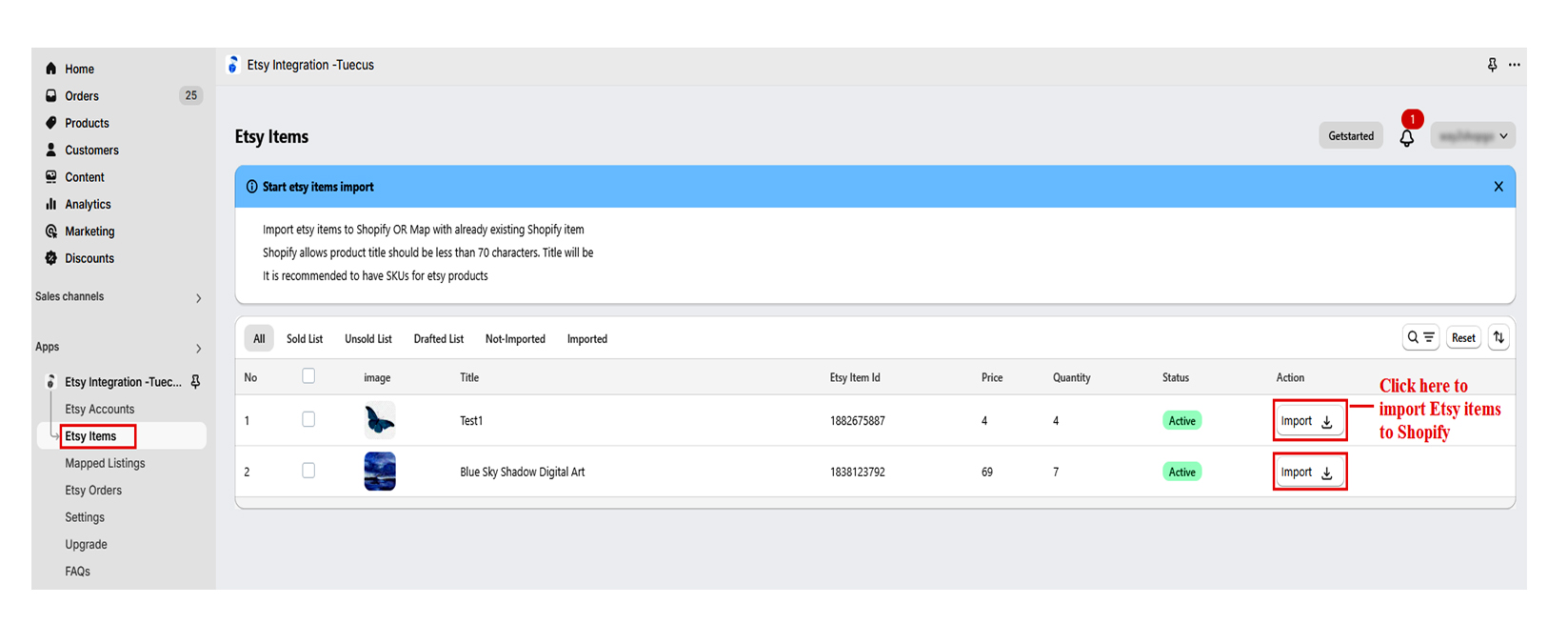Select Etsy Items in the sidebar
1568x624 pixels.
pyautogui.click(x=90, y=436)
